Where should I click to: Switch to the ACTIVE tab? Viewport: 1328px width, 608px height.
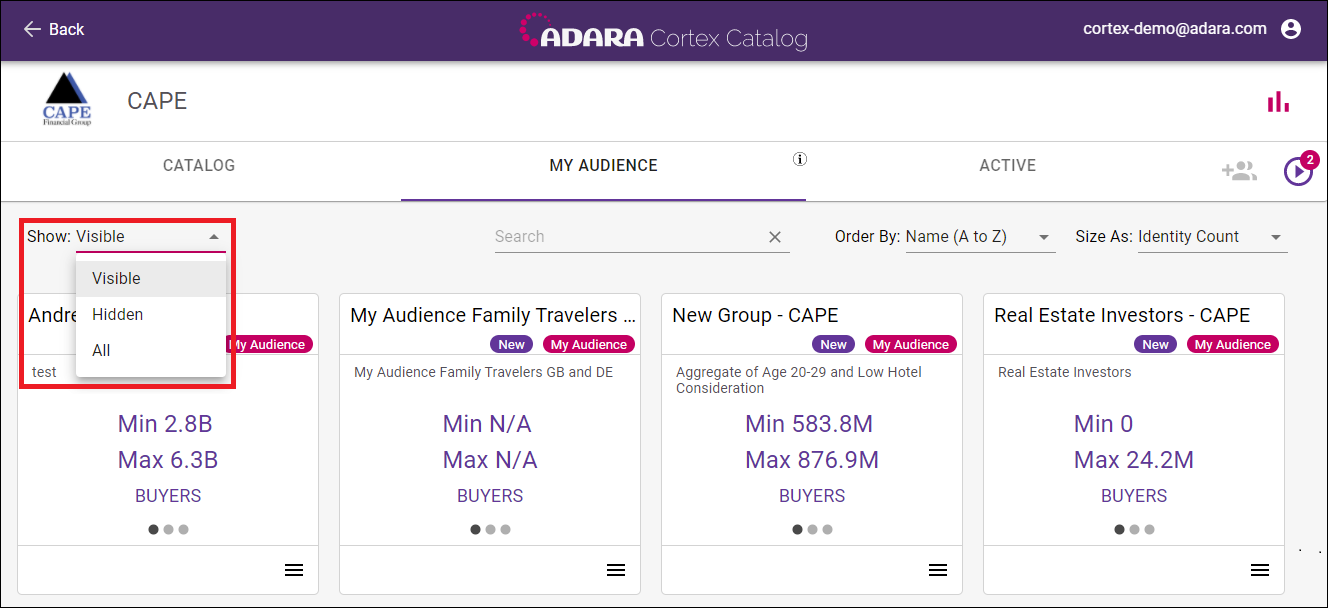(1007, 166)
